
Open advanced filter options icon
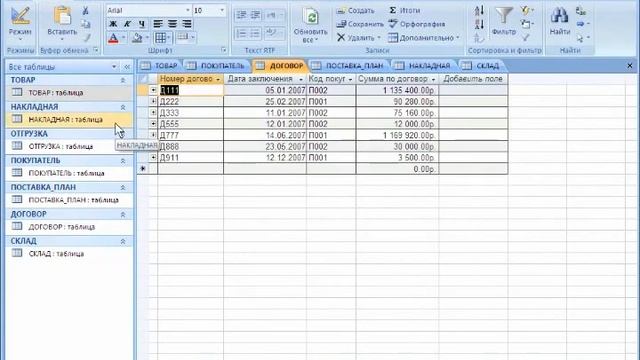click(x=526, y=24)
